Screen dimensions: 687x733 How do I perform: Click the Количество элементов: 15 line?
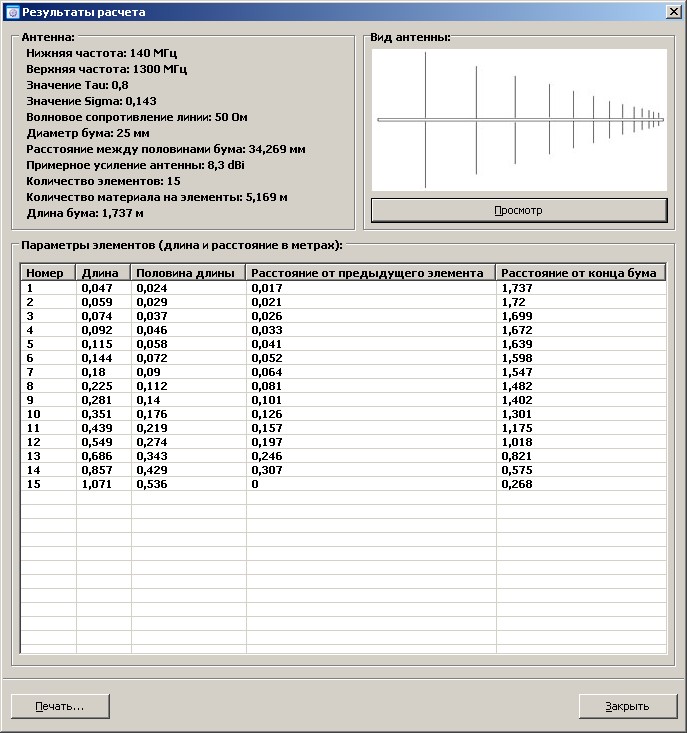[x=103, y=181]
